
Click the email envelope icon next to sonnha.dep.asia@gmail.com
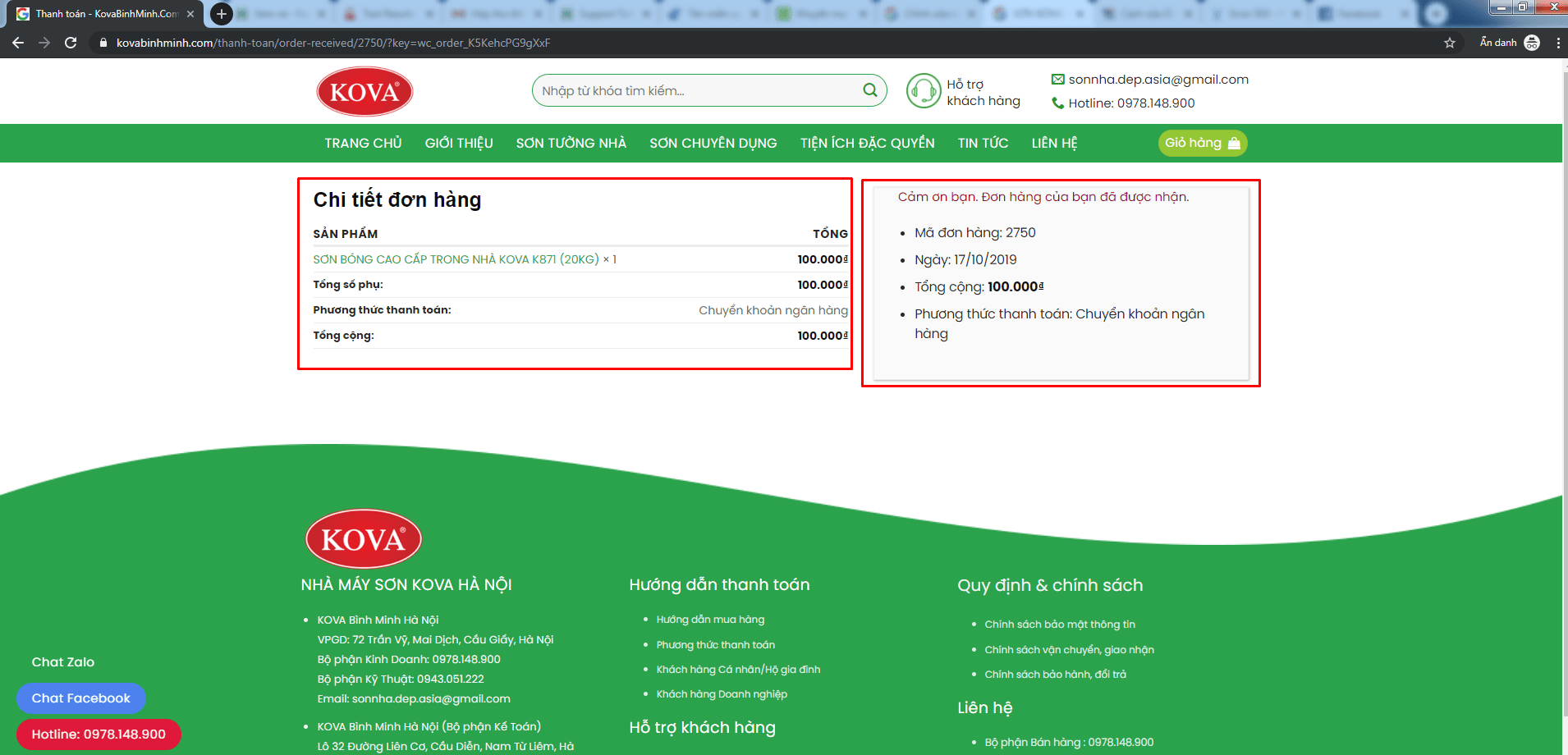coord(1058,79)
